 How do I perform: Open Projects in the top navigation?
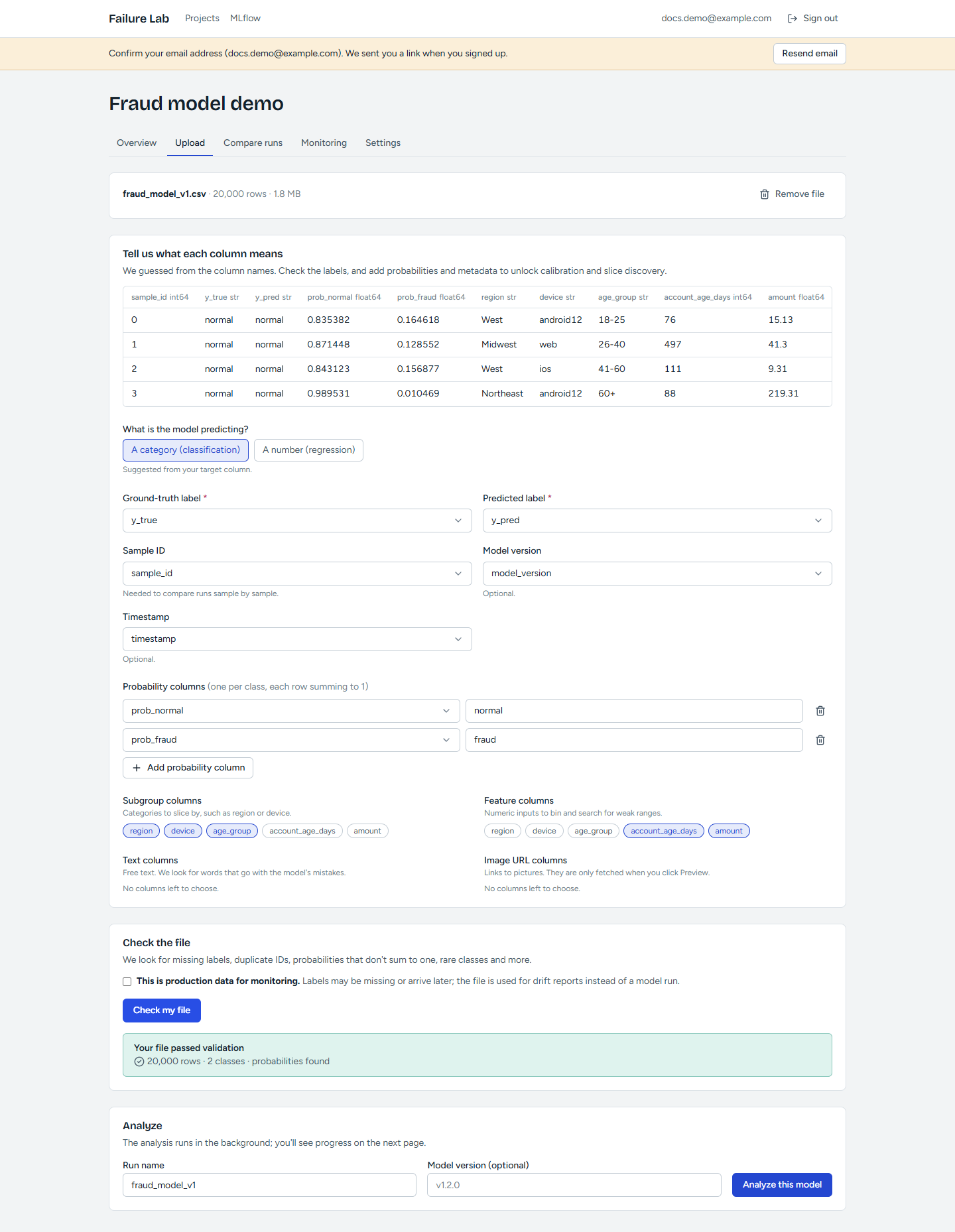coord(202,19)
